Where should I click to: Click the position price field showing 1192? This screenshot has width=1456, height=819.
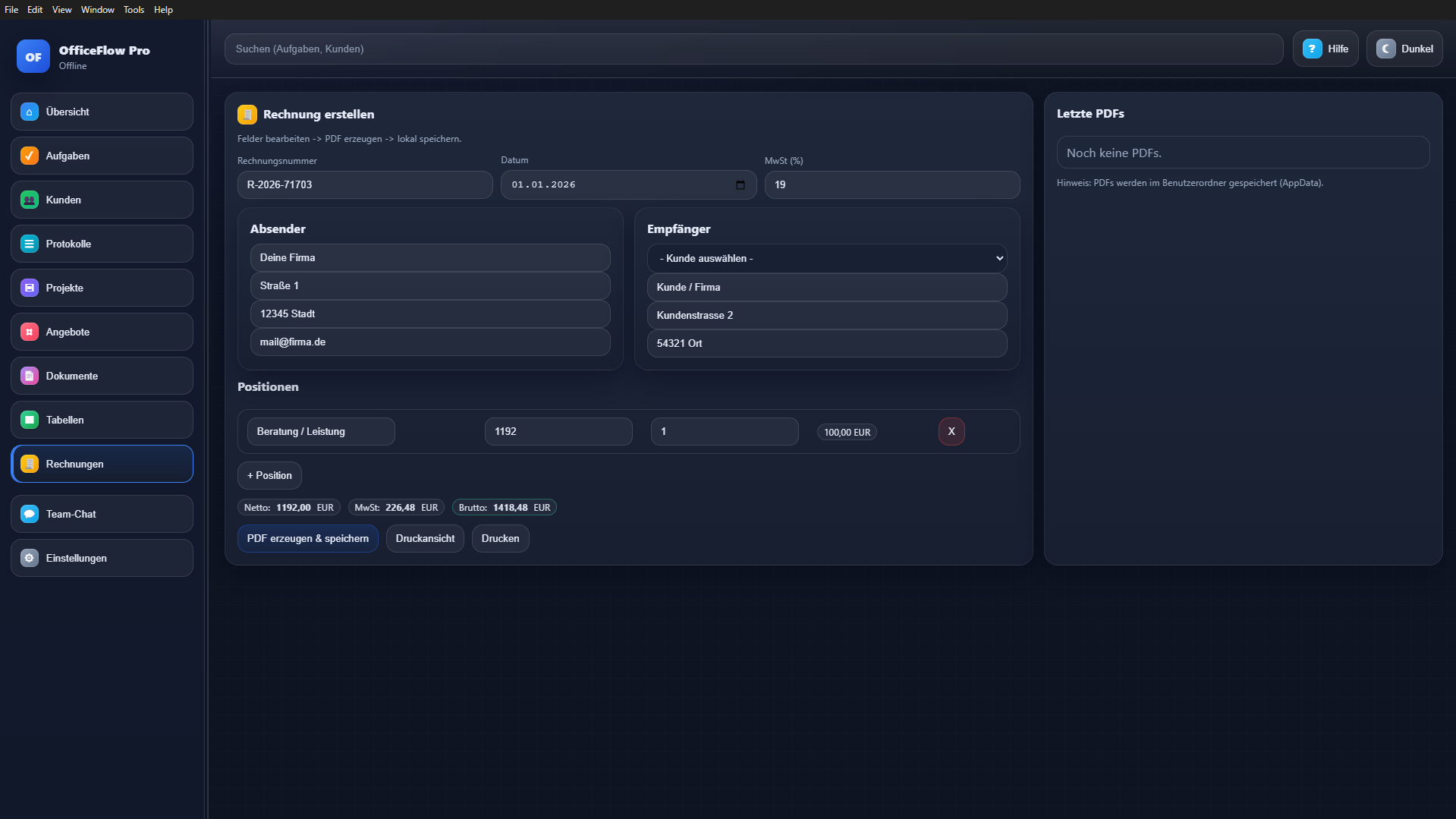[x=558, y=431]
